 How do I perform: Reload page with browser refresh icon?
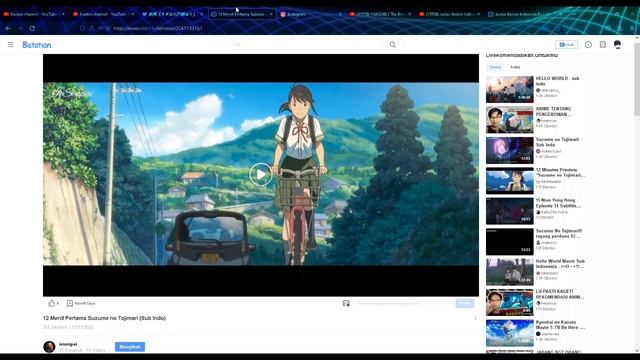point(32,28)
